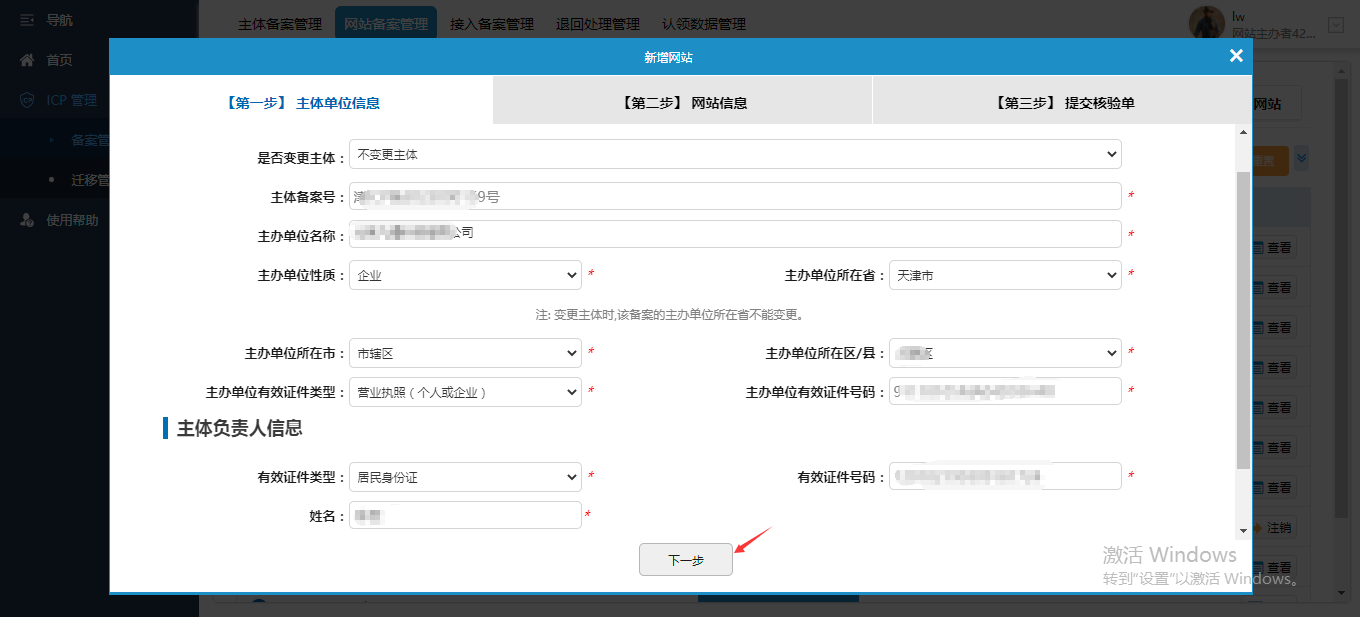This screenshot has width=1360, height=617.
Task: Switch to 【第二步】网站信息 tab
Action: 683,103
